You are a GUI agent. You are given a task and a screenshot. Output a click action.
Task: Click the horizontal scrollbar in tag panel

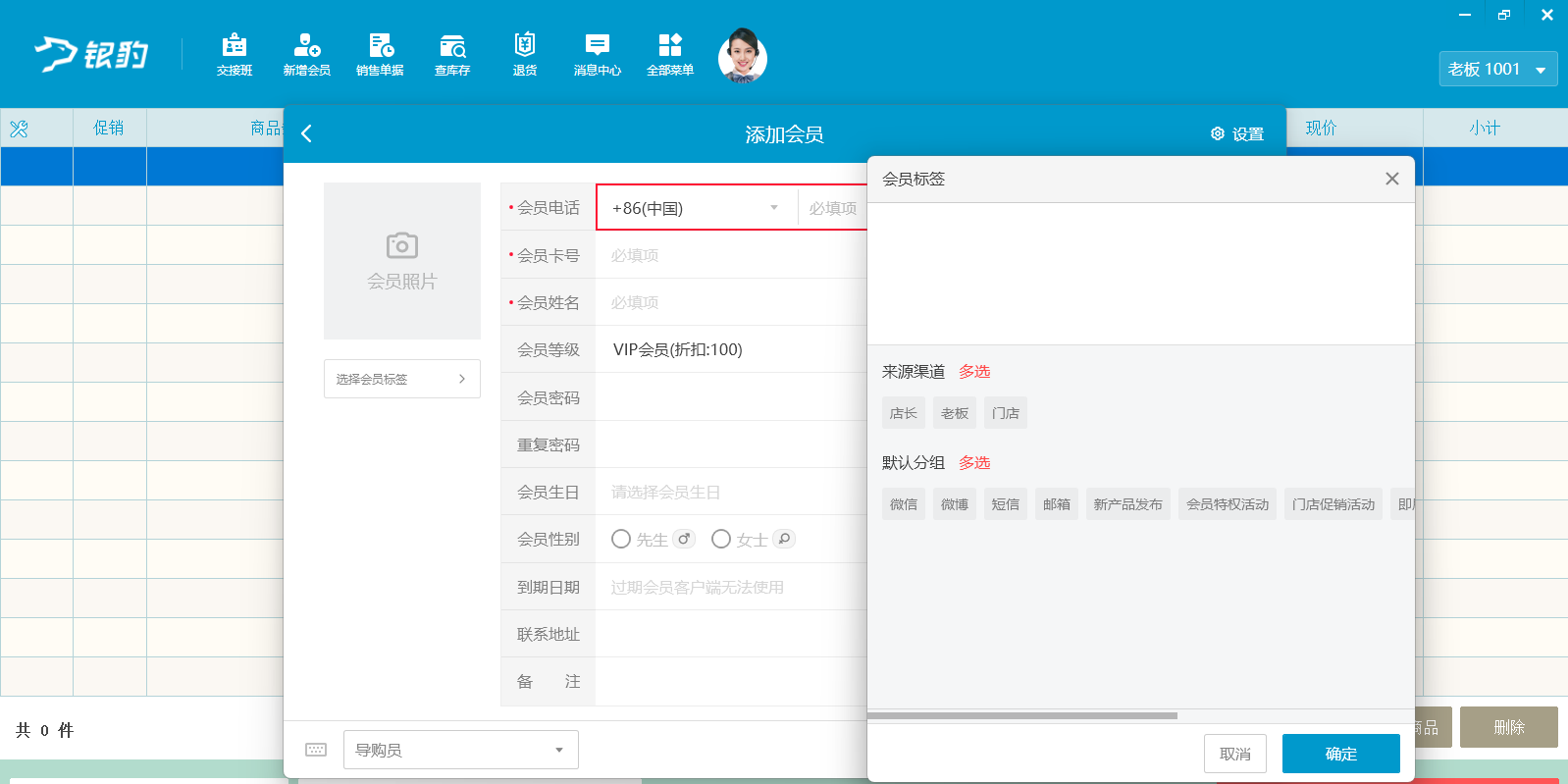tap(1022, 716)
